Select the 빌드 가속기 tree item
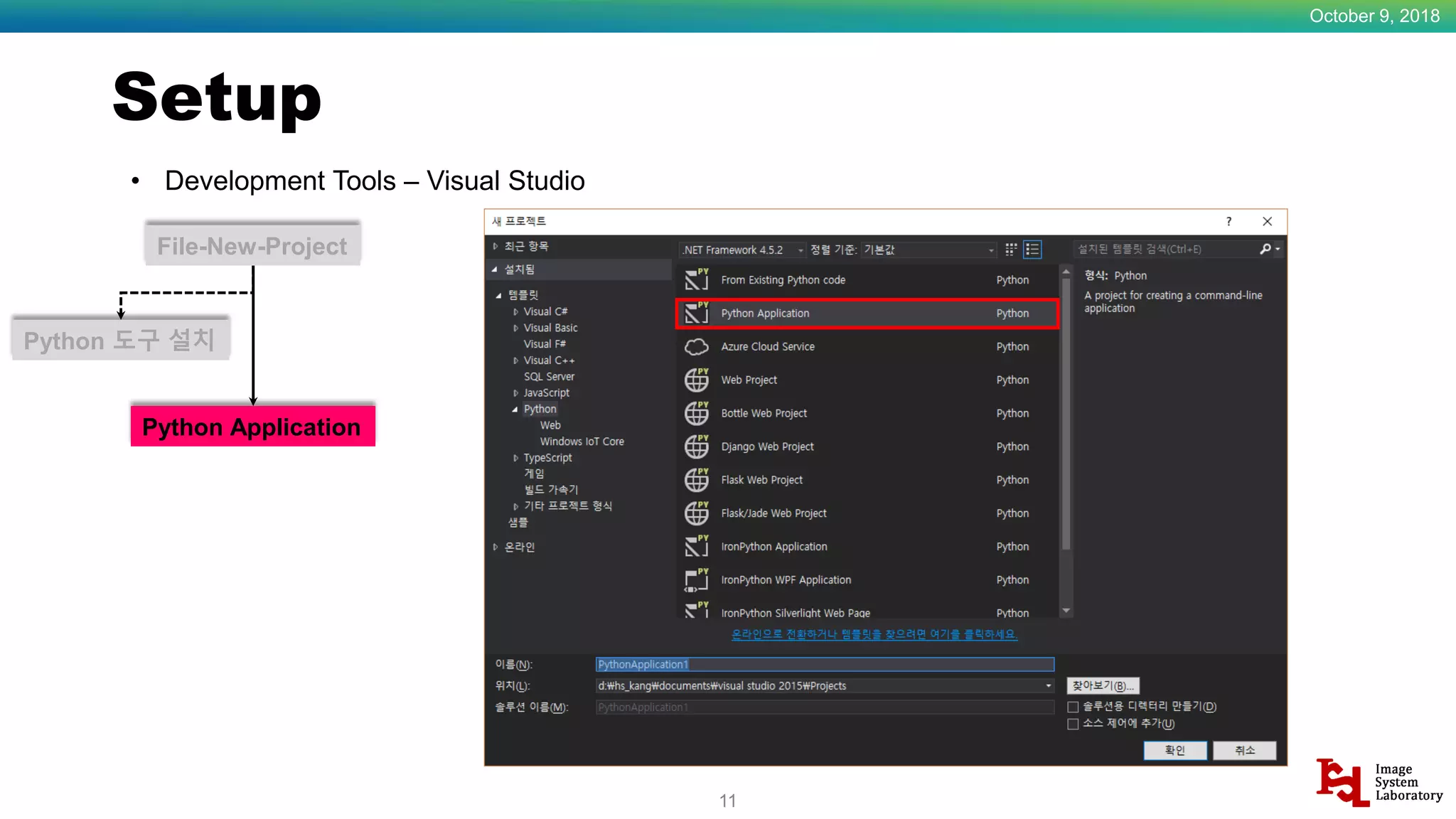Image resolution: width=1456 pixels, height=819 pixels. (551, 490)
